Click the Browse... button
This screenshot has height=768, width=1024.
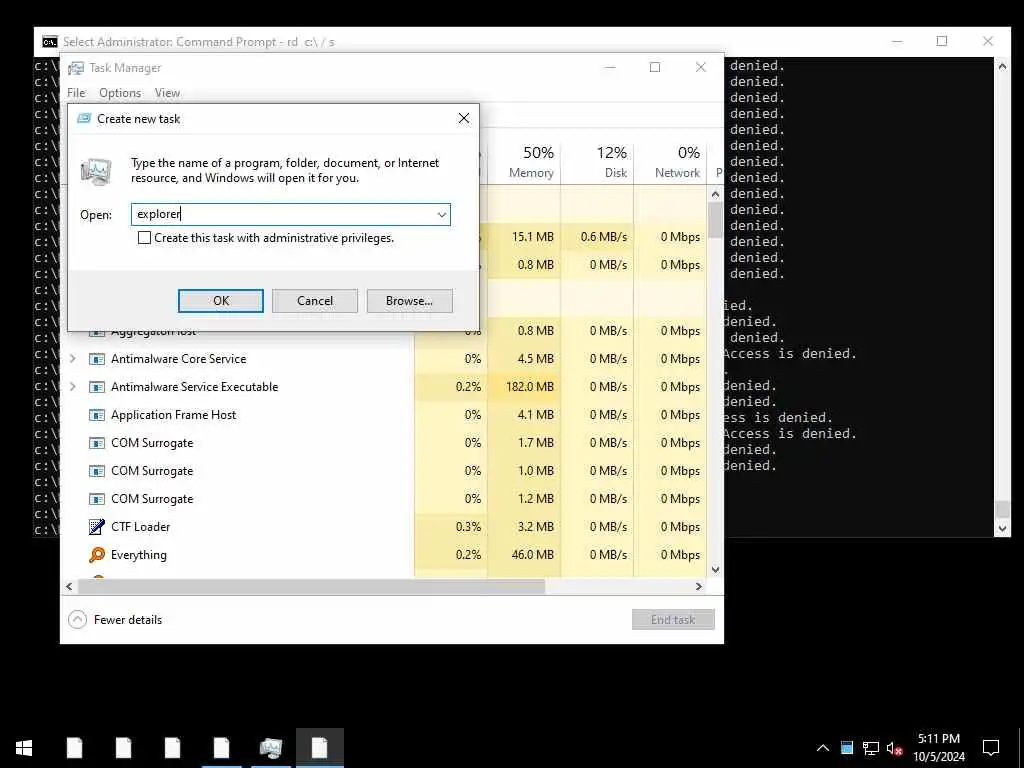[x=409, y=301]
